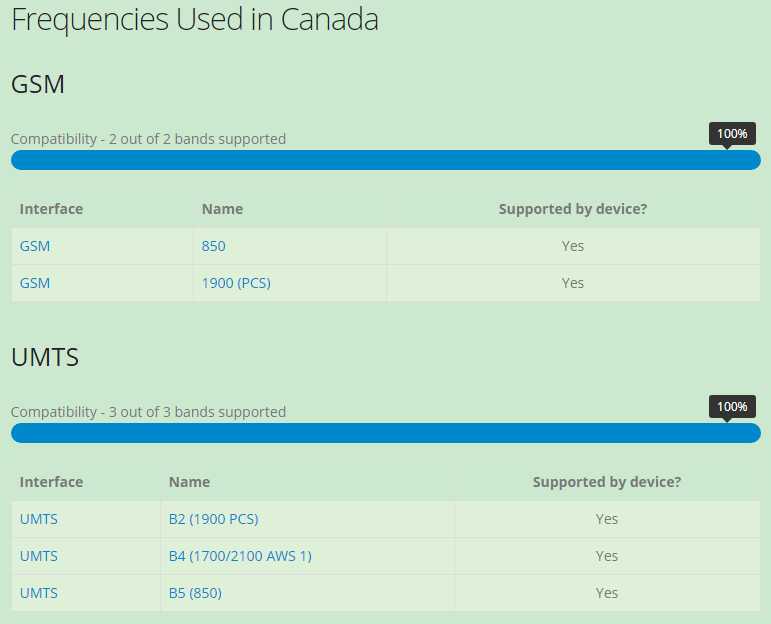Click GSM table Interface column header
Image resolution: width=771 pixels, height=624 pixels.
click(x=51, y=209)
